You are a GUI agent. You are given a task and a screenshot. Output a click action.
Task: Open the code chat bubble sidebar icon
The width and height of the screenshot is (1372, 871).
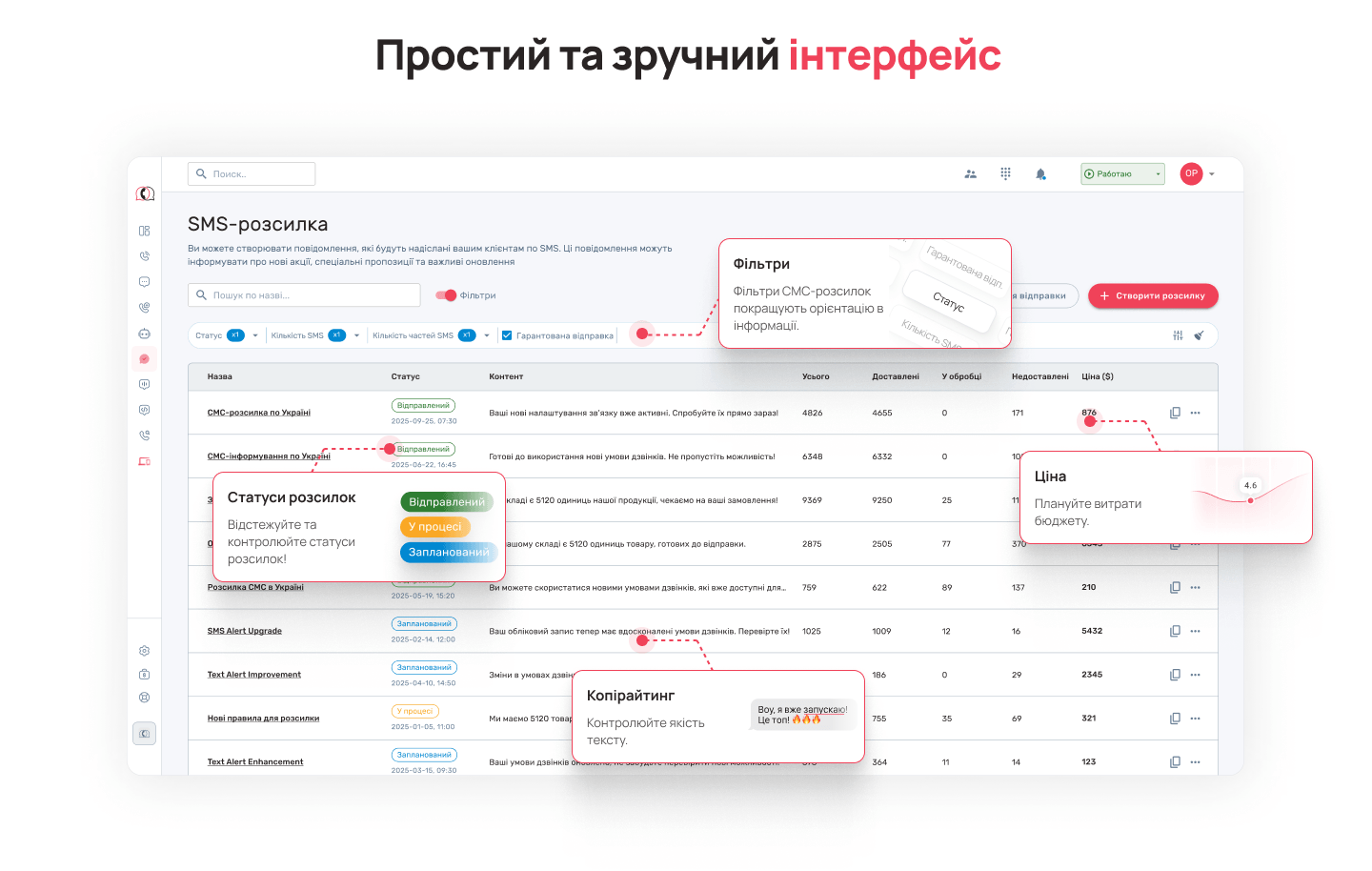coord(144,410)
